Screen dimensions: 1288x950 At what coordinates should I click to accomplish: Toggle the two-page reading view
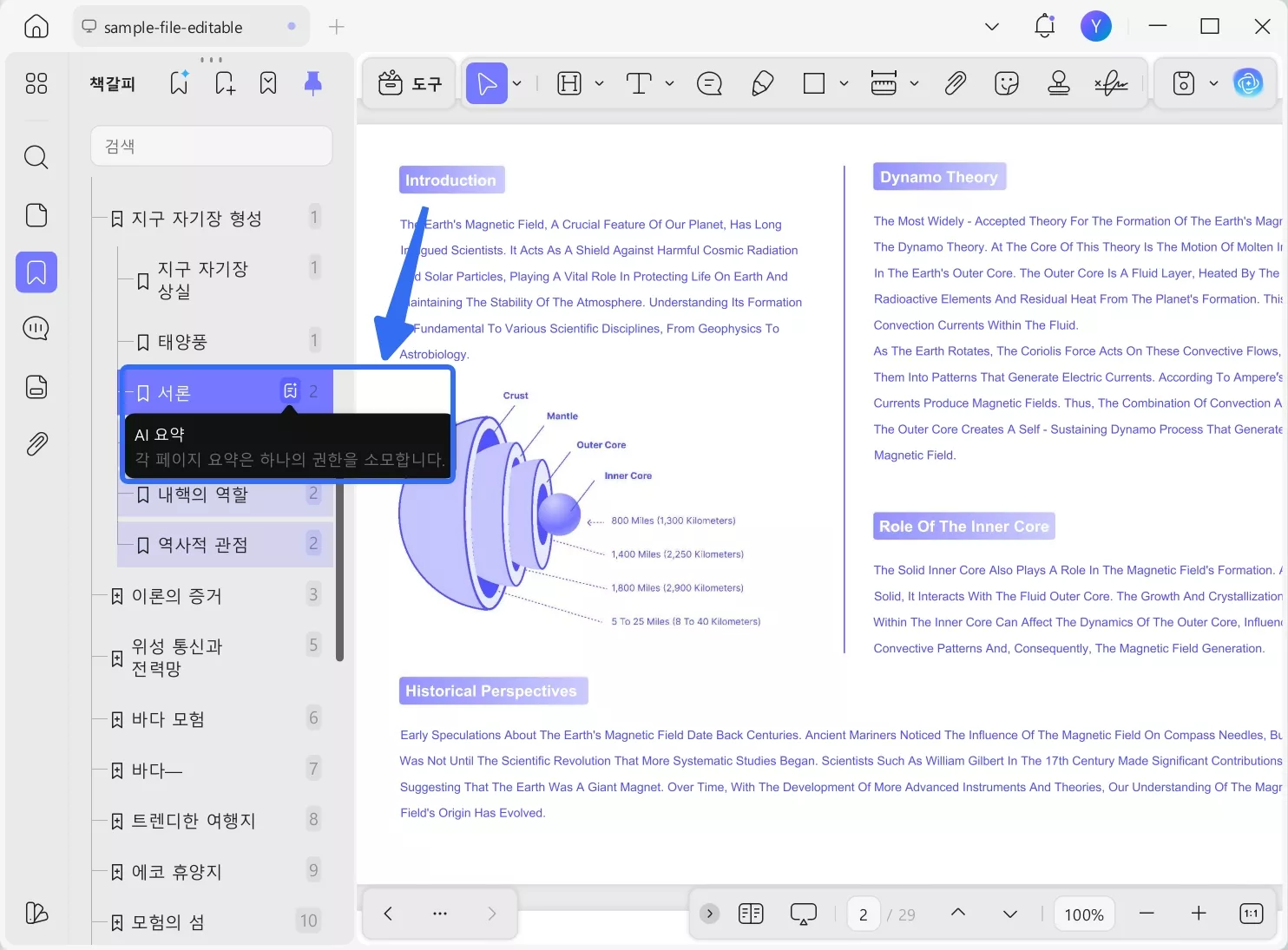(x=751, y=914)
